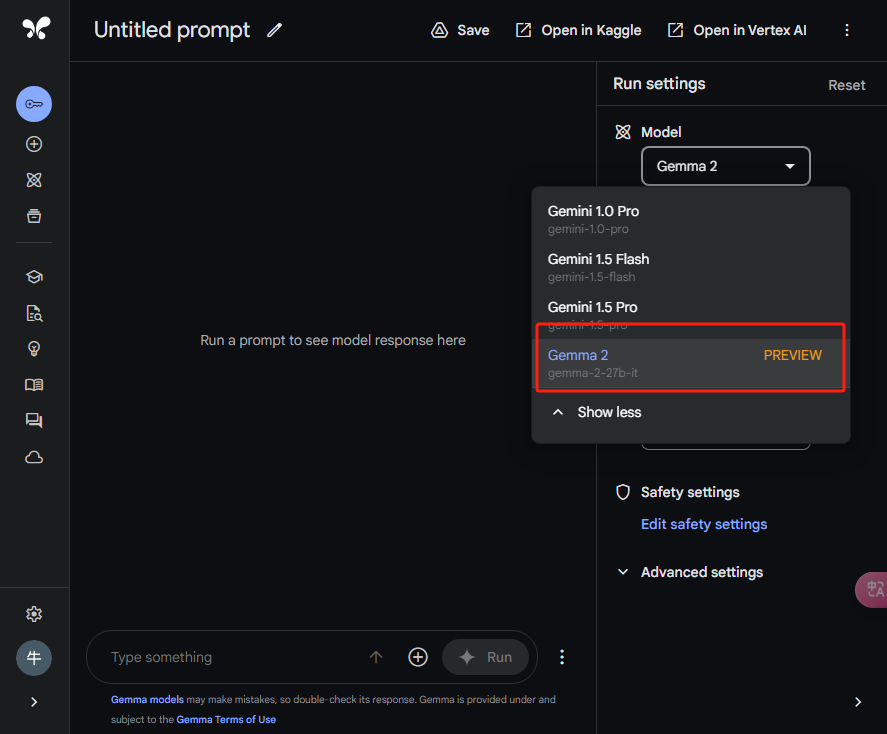Click Open in Vertex AI

(x=737, y=30)
